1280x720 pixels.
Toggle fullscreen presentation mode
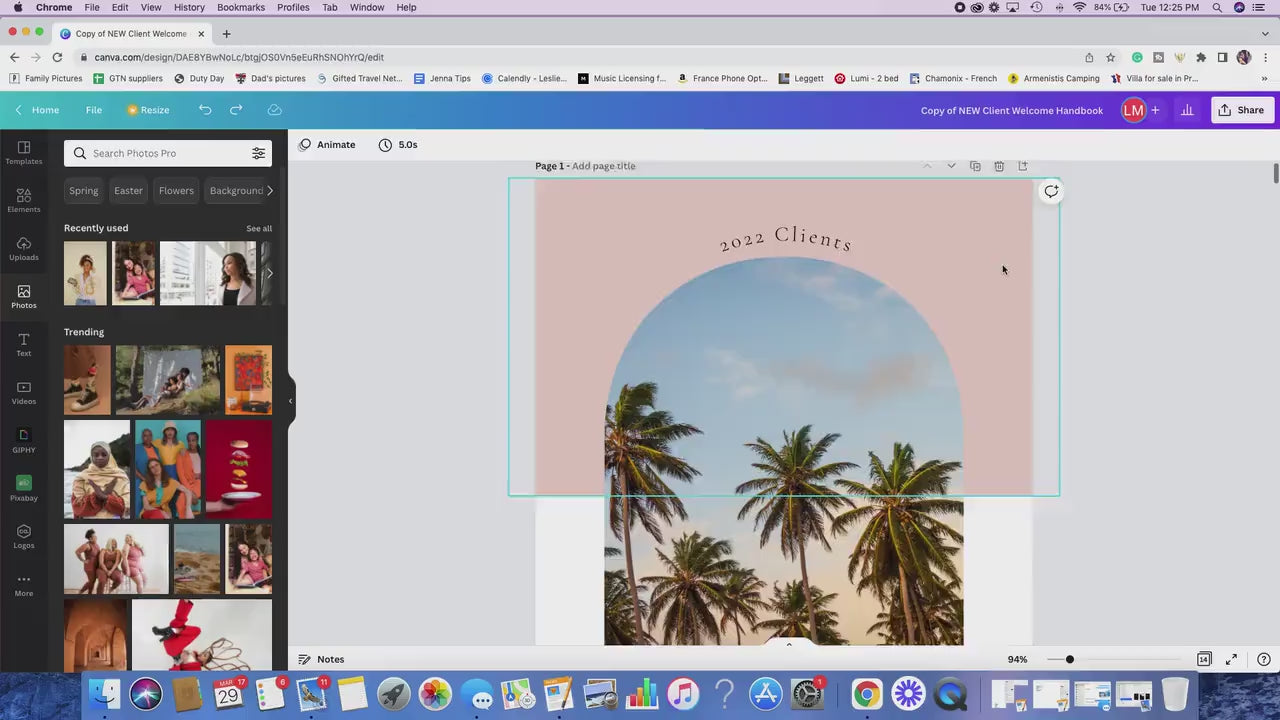(x=1231, y=659)
